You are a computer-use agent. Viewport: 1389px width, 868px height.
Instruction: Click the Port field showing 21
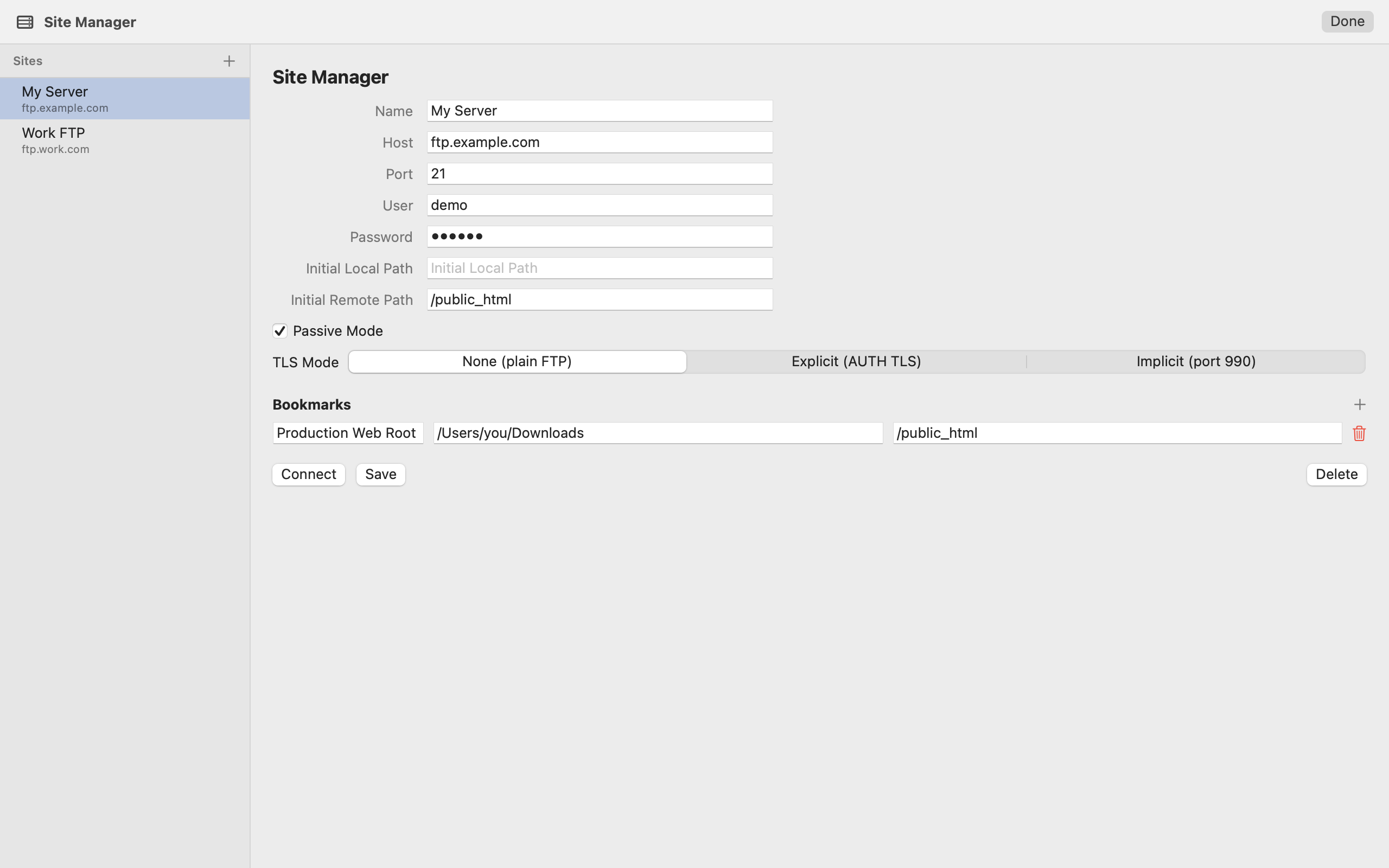[x=599, y=174]
